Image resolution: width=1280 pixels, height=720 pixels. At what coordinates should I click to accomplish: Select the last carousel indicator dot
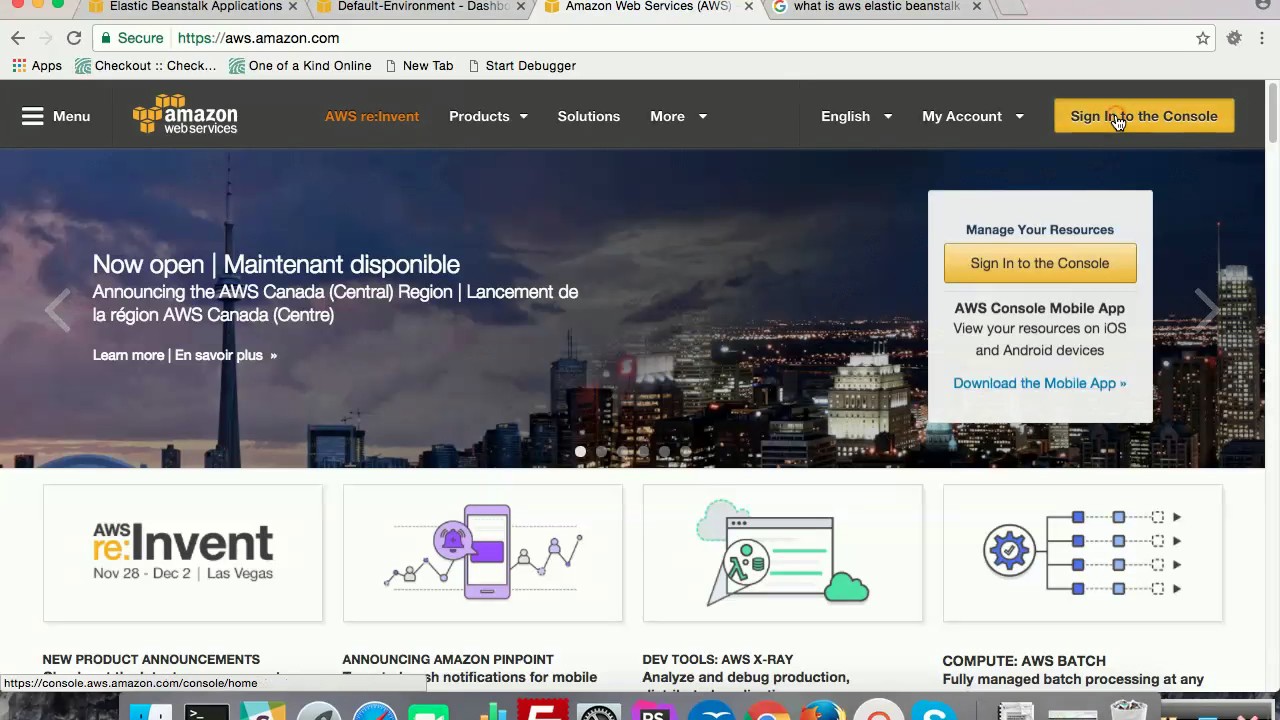click(x=685, y=452)
